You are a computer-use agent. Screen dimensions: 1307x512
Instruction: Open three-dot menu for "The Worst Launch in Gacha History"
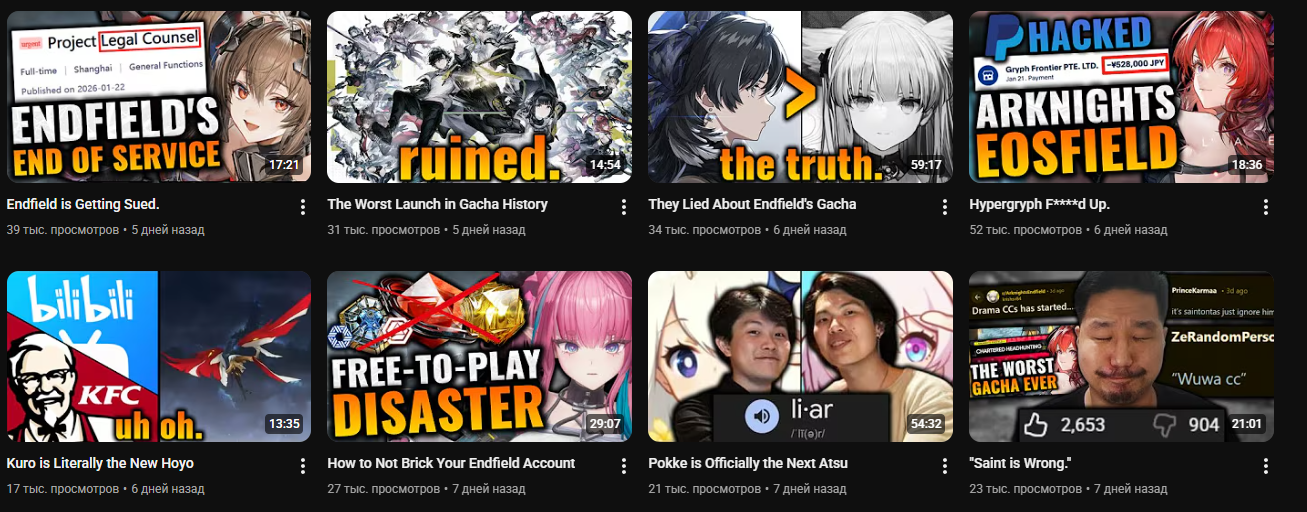[x=624, y=207]
